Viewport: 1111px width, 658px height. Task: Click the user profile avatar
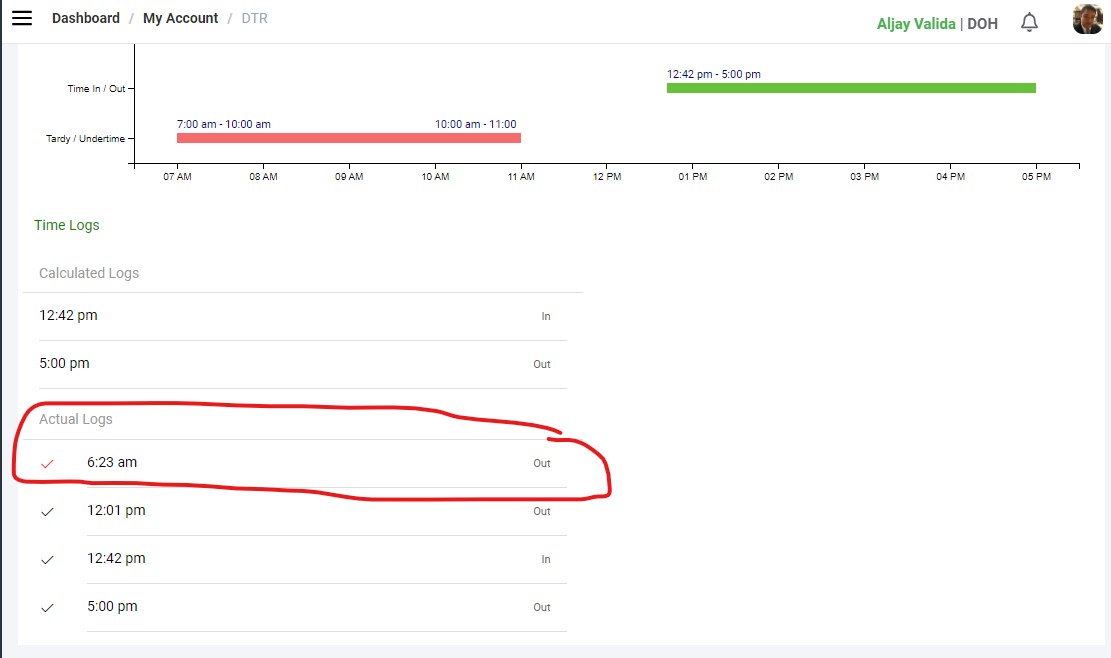pyautogui.click(x=1087, y=20)
